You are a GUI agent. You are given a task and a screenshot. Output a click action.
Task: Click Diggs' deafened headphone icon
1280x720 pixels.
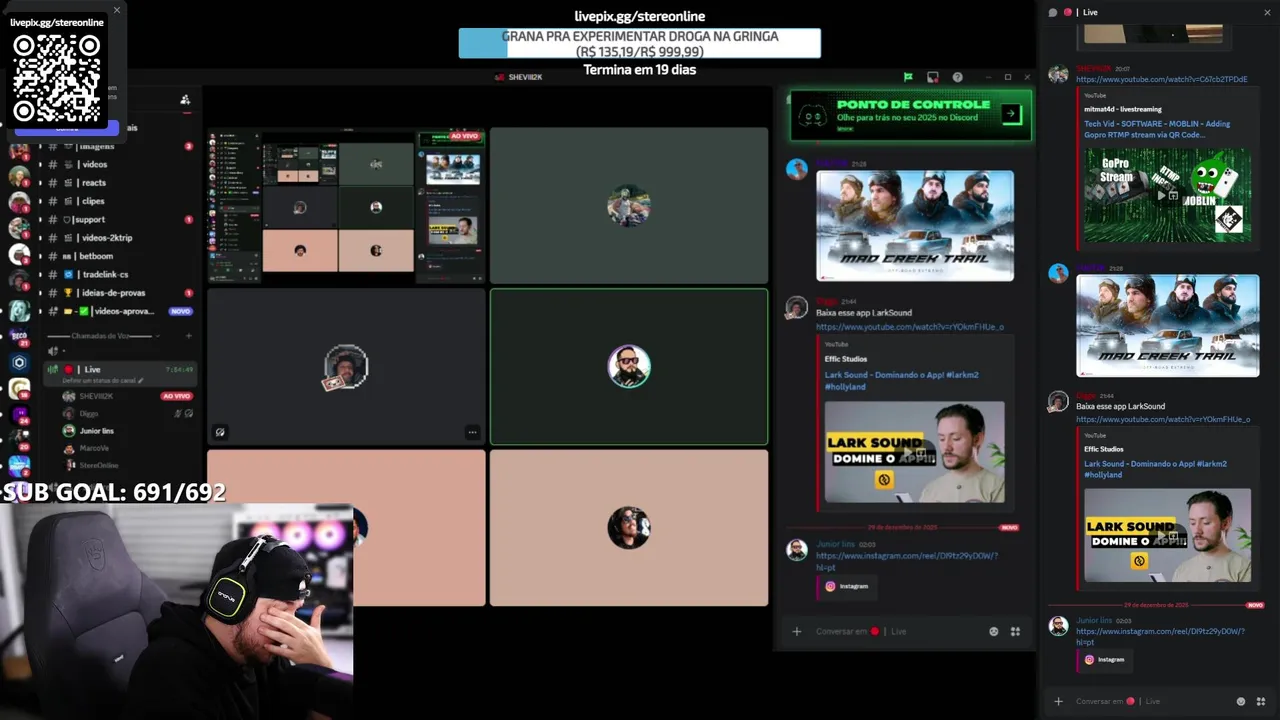(189, 413)
